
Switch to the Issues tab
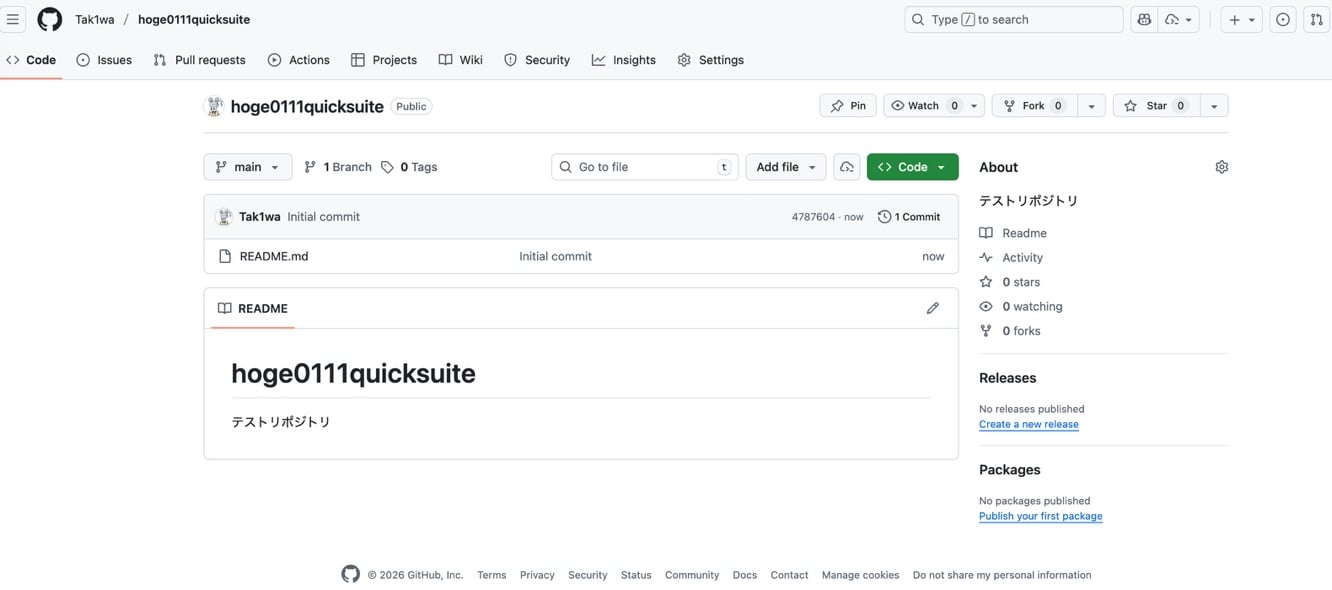coord(104,60)
